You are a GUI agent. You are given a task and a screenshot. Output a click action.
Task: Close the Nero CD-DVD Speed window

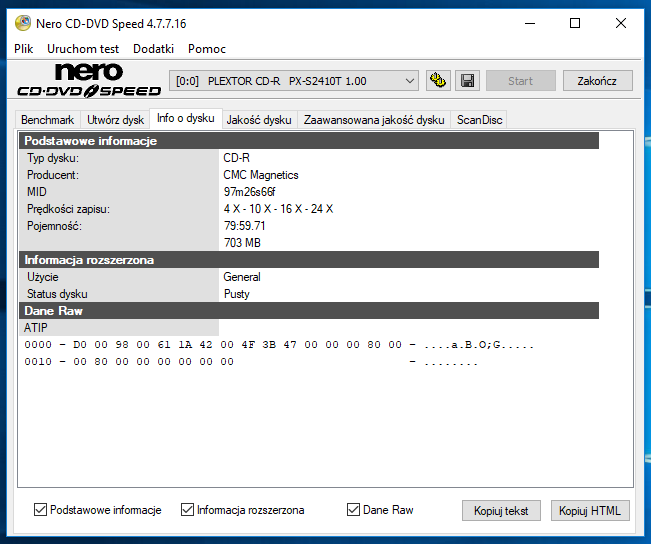621,23
